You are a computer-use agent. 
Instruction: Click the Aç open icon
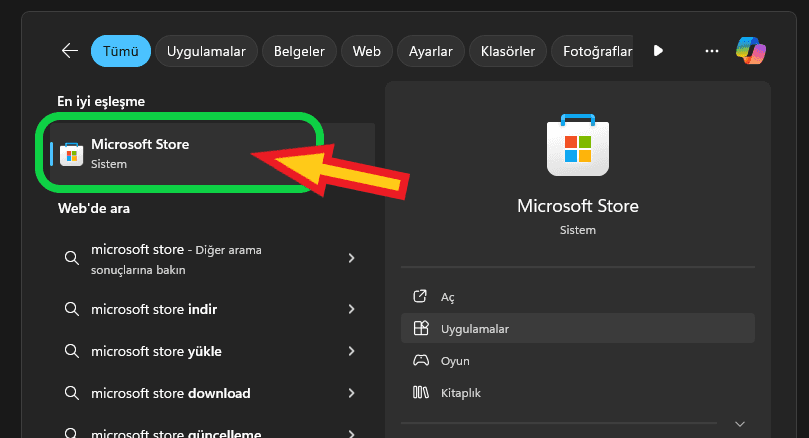pyautogui.click(x=420, y=296)
